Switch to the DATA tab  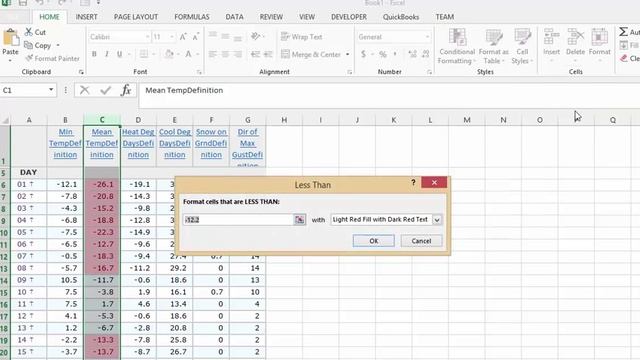click(234, 17)
